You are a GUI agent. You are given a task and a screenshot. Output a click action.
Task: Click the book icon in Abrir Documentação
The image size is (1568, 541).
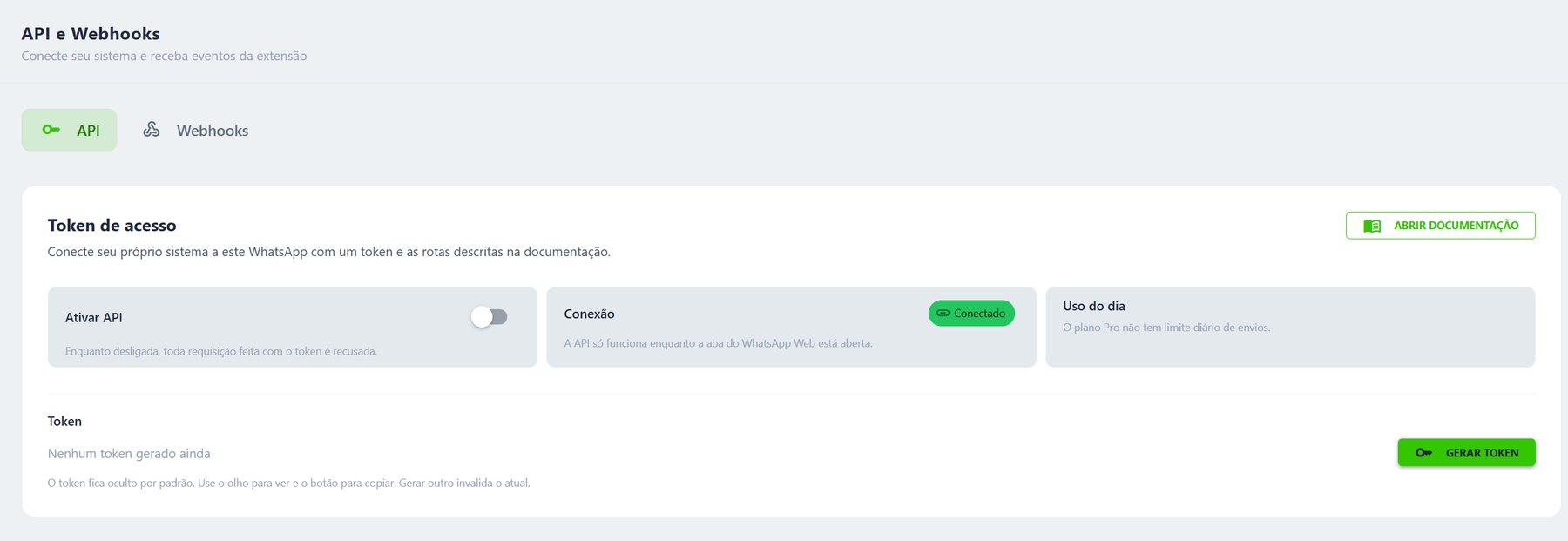point(1372,226)
